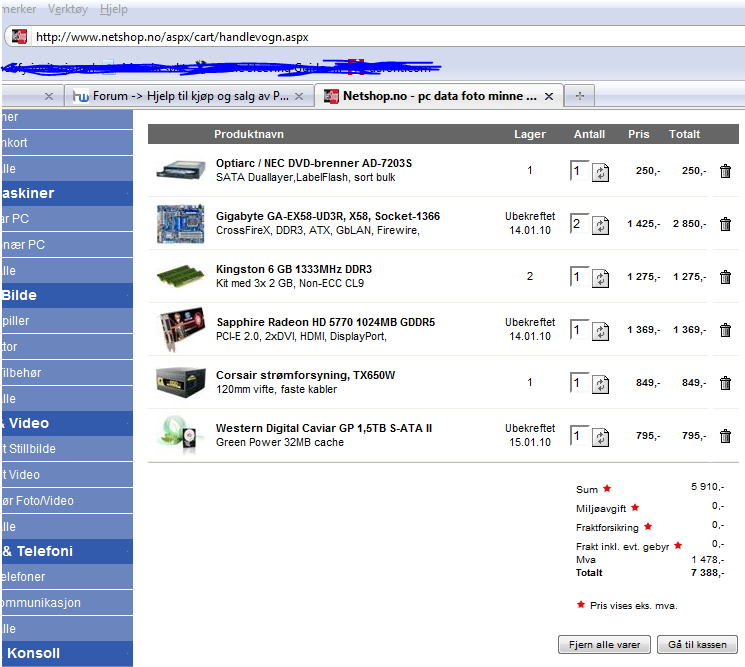Edit quantity field for Sapphire Radeon
745x667 pixels.
580,329
